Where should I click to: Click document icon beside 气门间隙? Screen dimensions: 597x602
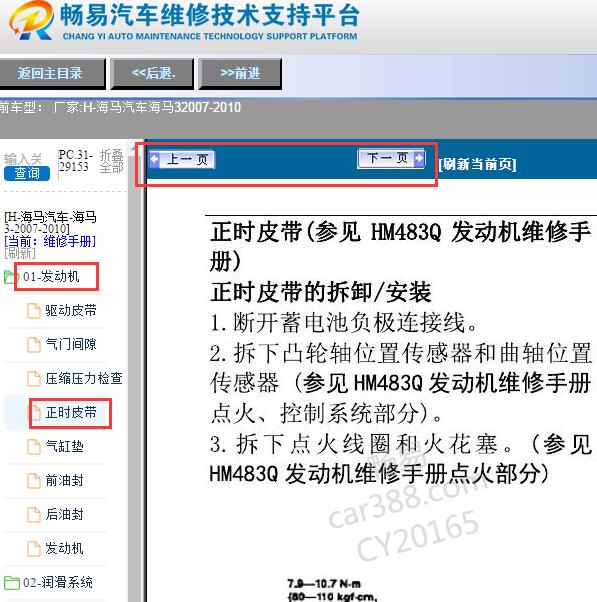tap(34, 344)
